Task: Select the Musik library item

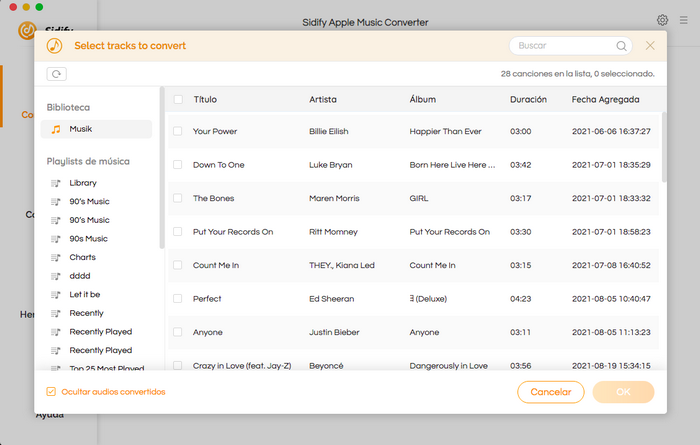Action: point(96,129)
